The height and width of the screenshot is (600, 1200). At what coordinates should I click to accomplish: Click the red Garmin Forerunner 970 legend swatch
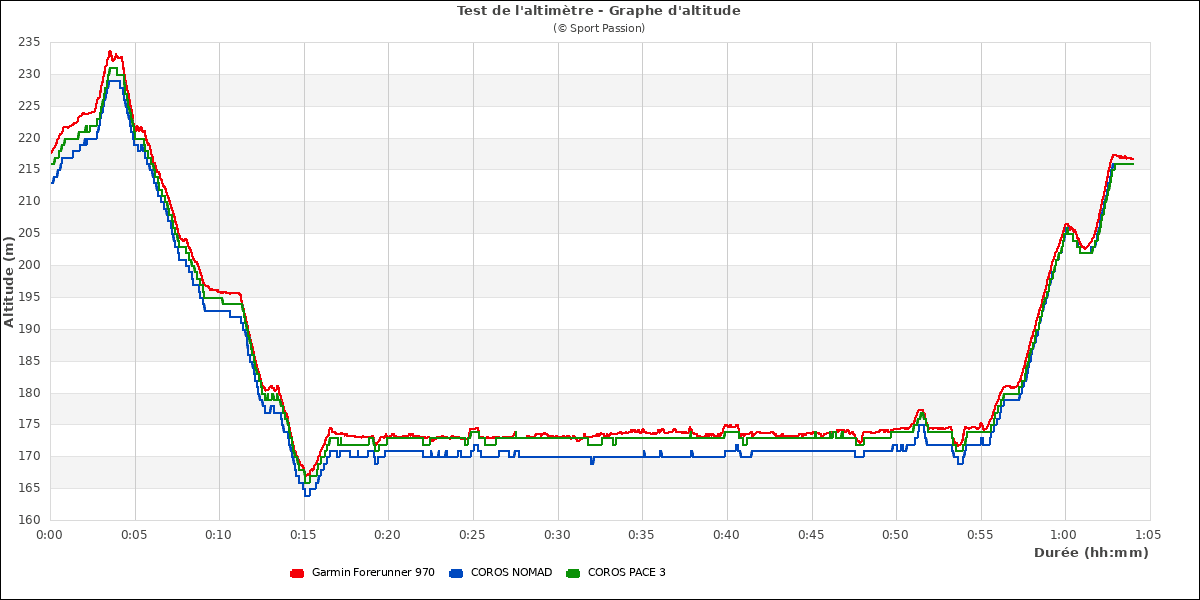[296, 573]
